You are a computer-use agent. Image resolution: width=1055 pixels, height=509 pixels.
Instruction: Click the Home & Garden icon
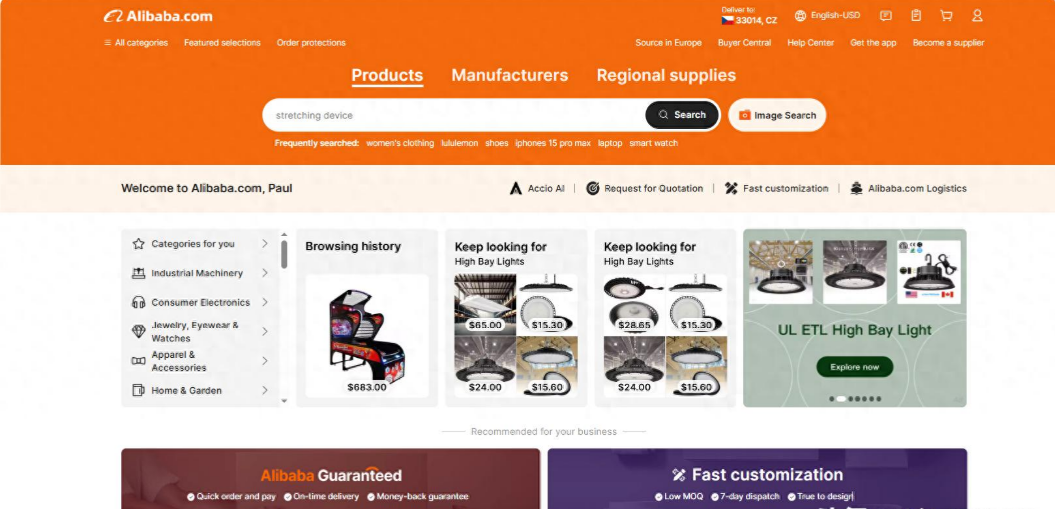click(139, 390)
